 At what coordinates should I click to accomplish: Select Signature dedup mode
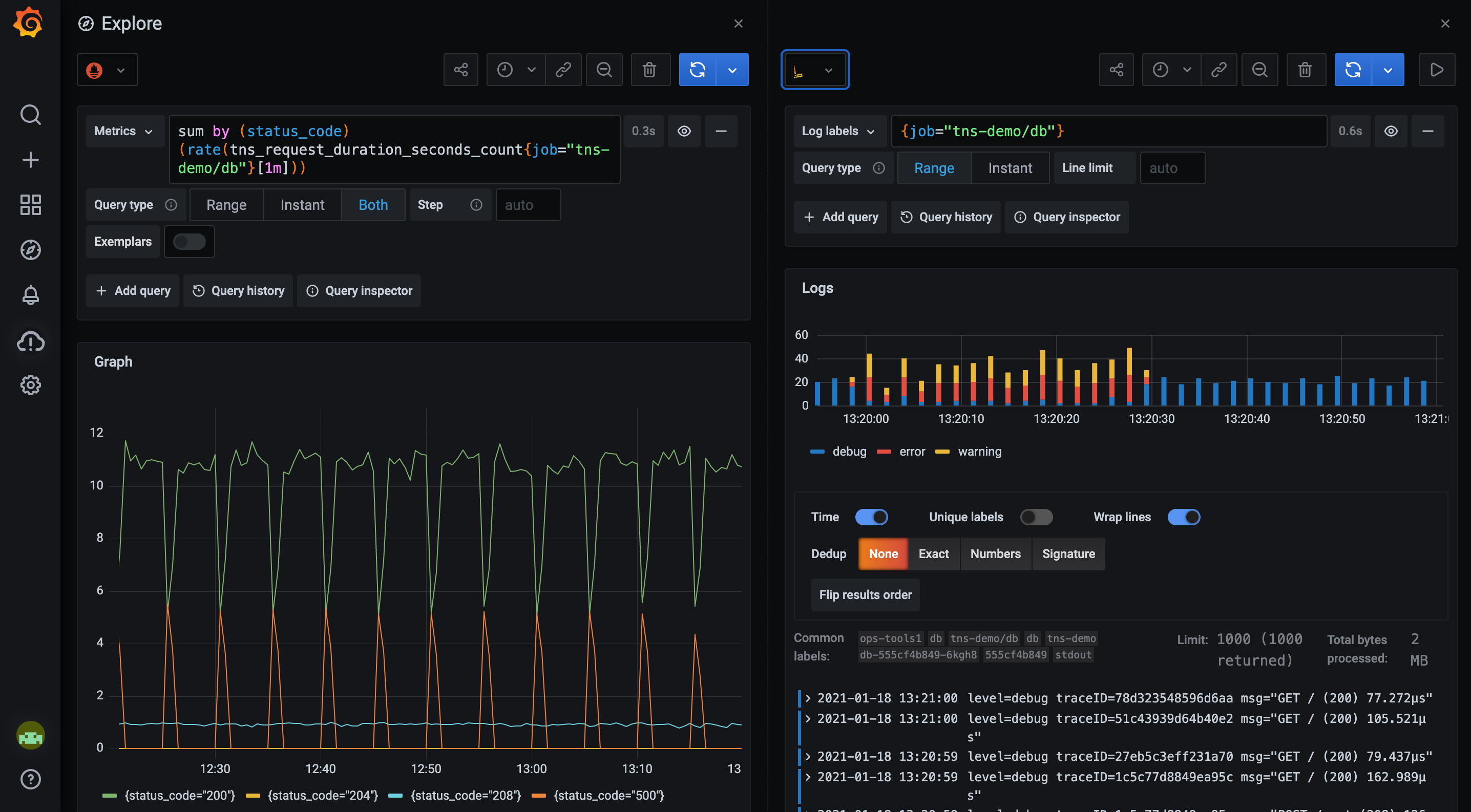[1068, 553]
